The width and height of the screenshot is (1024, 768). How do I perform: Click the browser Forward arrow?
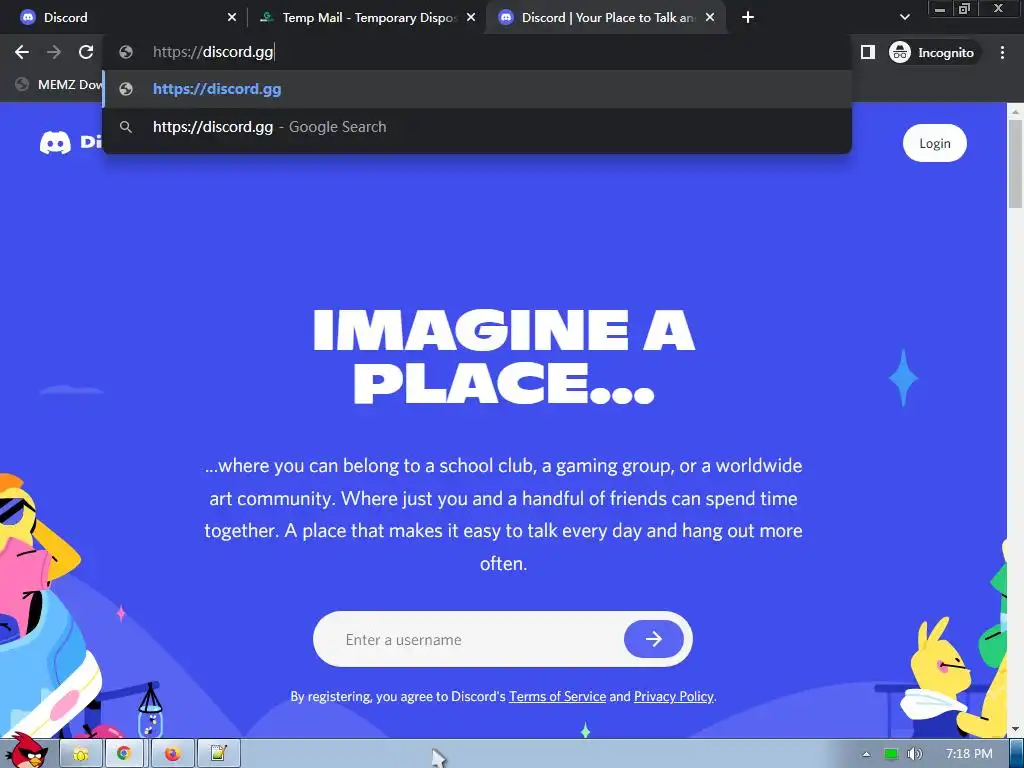[54, 52]
